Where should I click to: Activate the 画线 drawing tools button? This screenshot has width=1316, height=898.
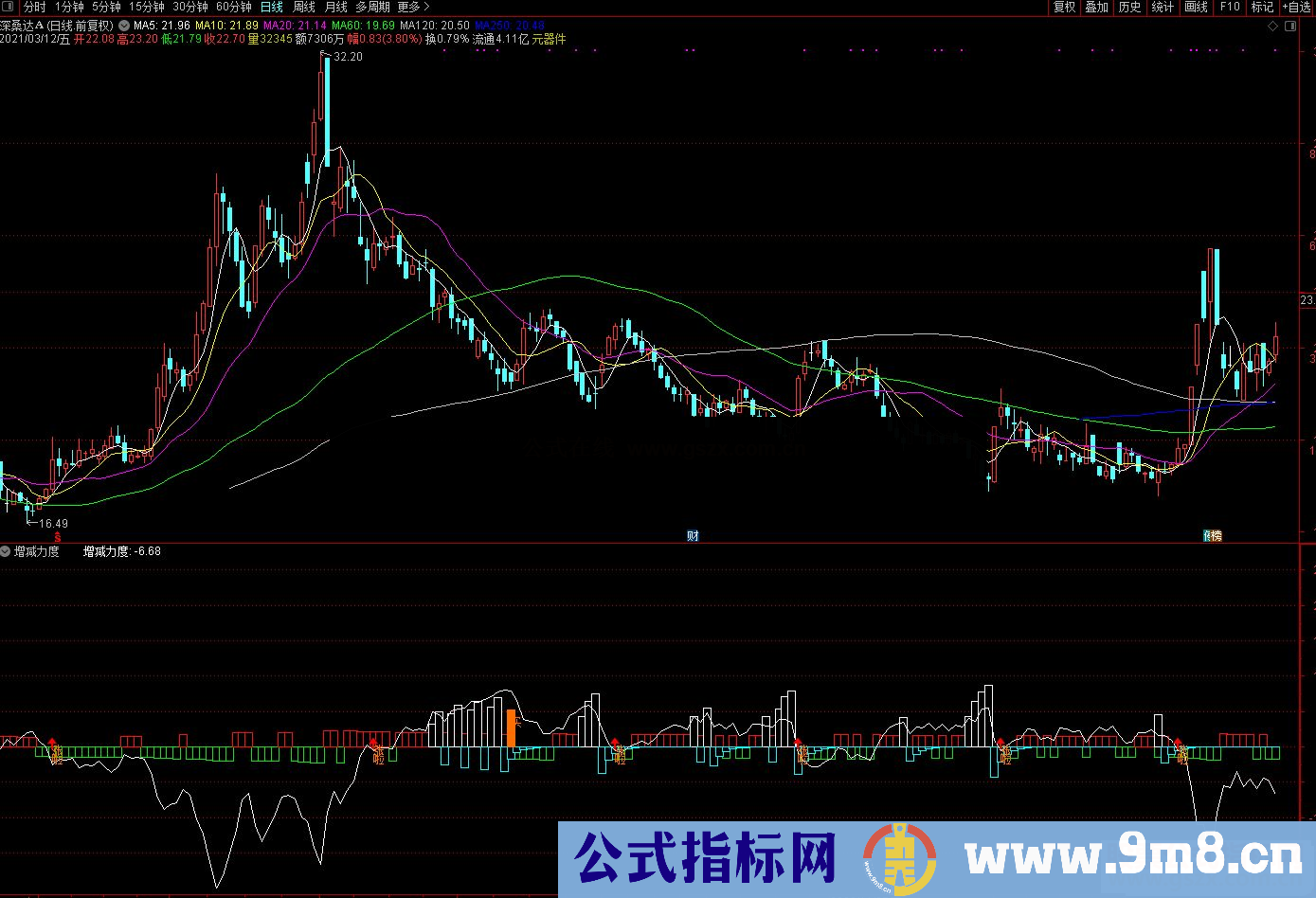tap(1197, 7)
